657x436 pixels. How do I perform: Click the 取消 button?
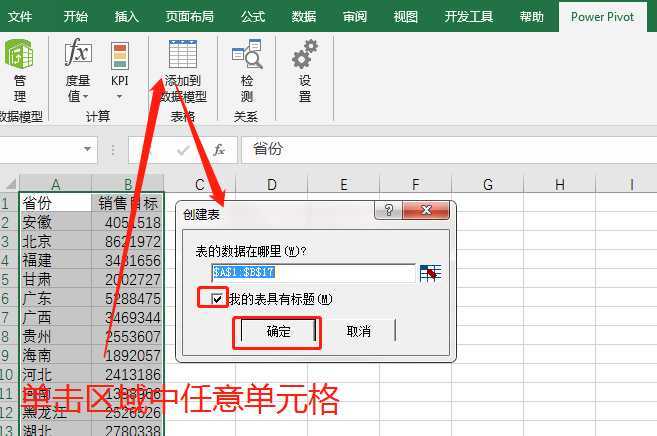[x=359, y=331]
